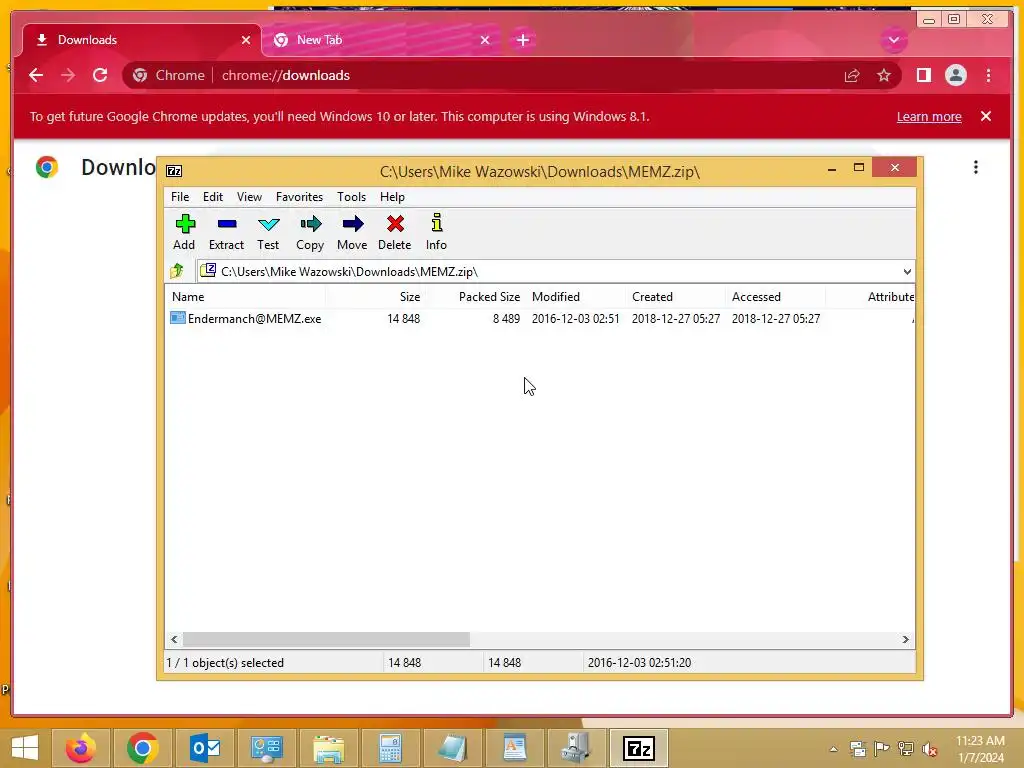
Task: Sort by Packed Size column
Action: tap(475, 296)
